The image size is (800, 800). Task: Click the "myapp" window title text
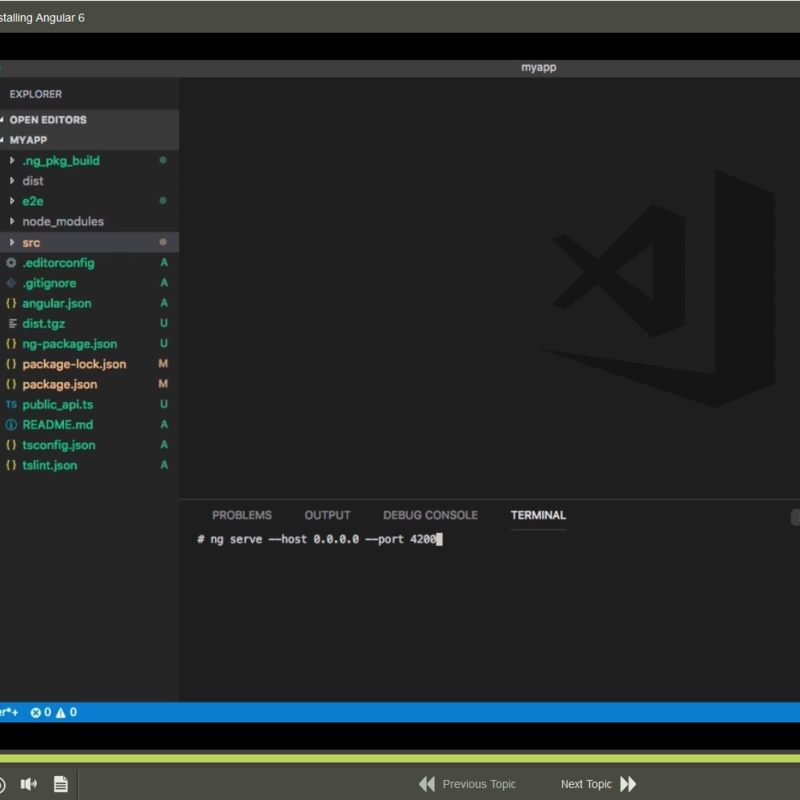(x=539, y=67)
